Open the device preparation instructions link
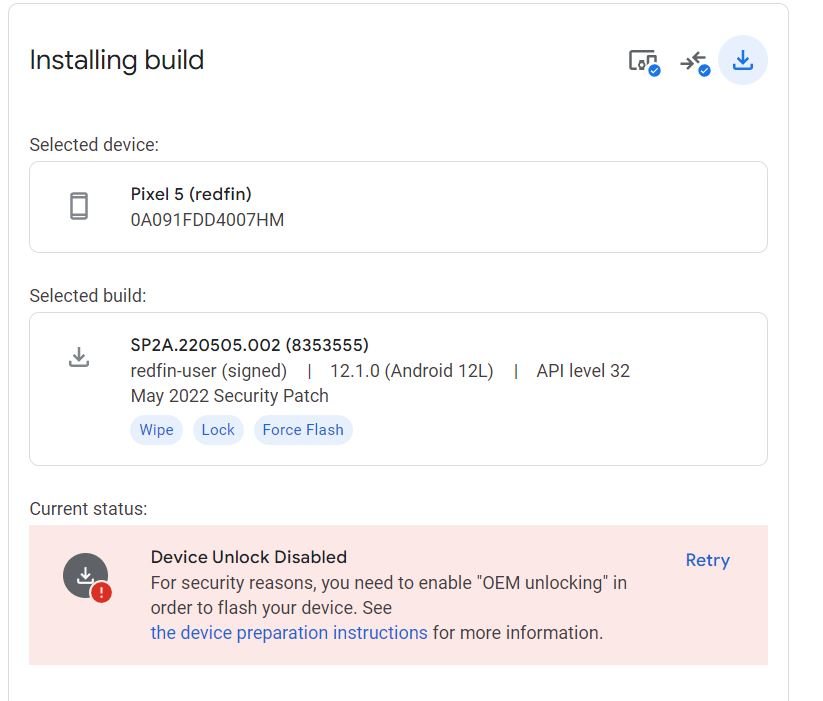This screenshot has height=701, width=823. click(289, 633)
